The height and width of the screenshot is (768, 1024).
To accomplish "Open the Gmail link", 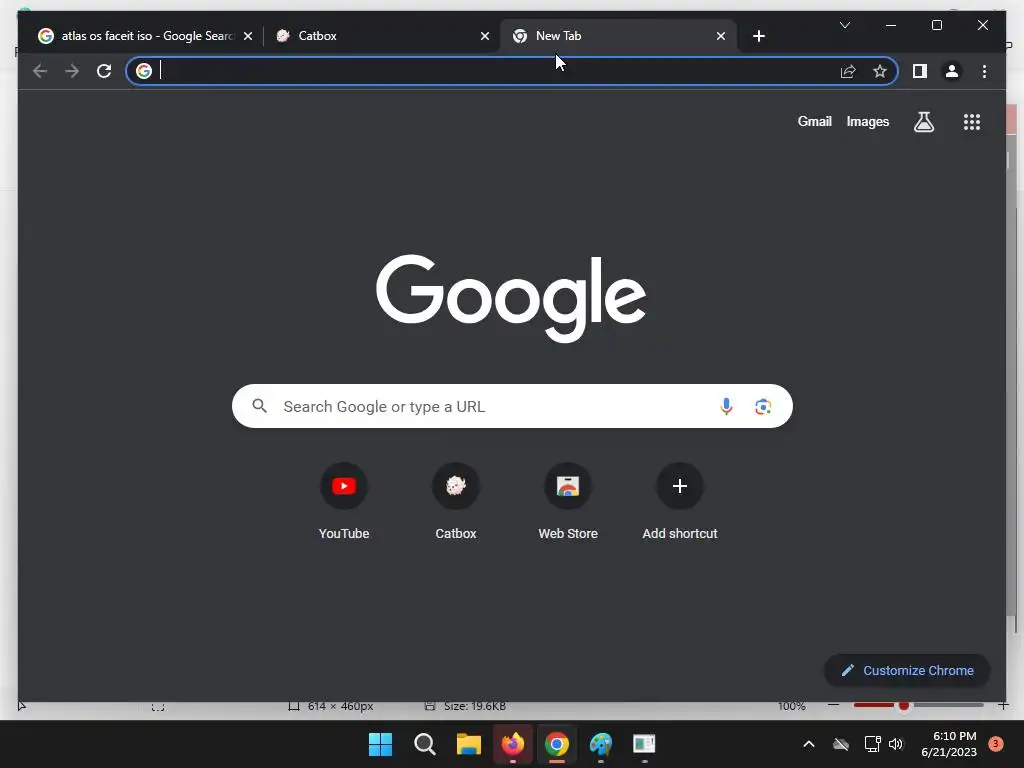I will 814,121.
